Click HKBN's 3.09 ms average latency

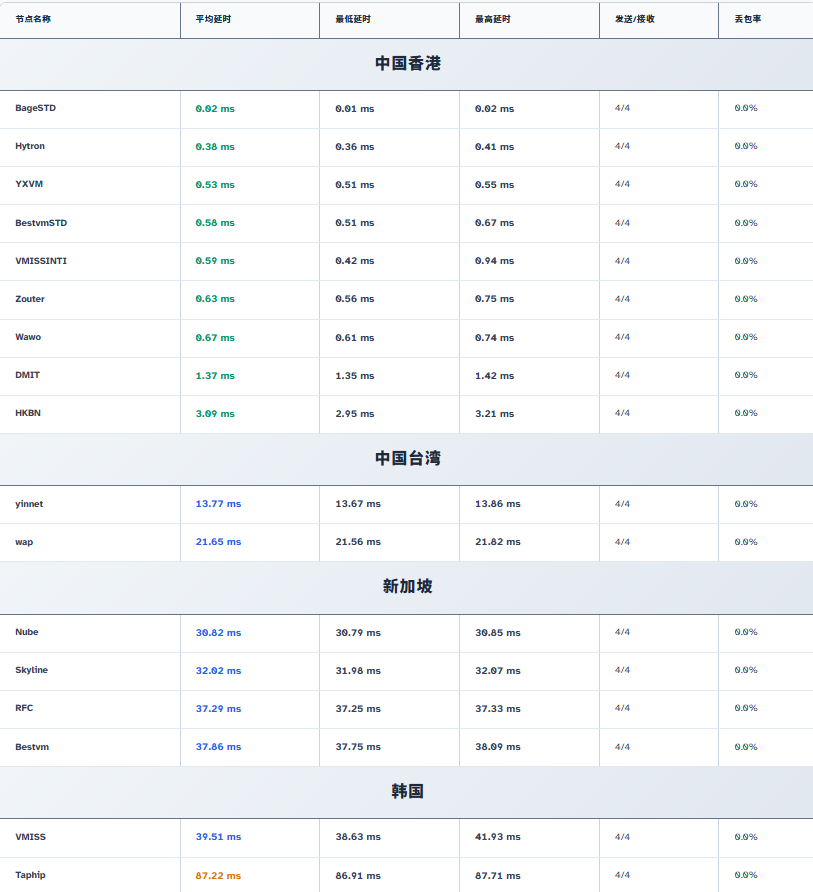point(215,414)
